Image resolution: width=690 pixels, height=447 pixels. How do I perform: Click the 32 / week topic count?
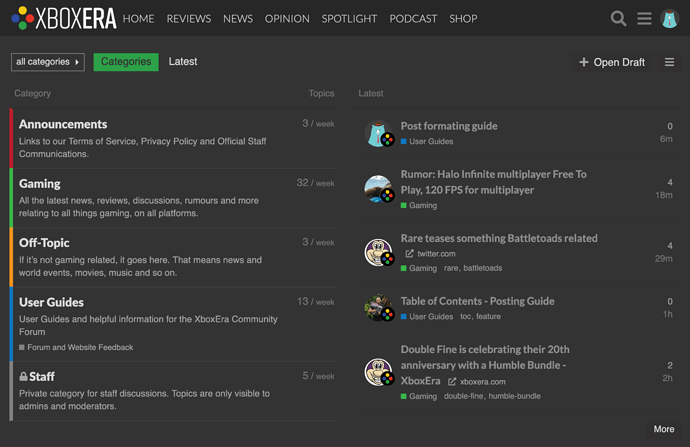[x=315, y=183]
